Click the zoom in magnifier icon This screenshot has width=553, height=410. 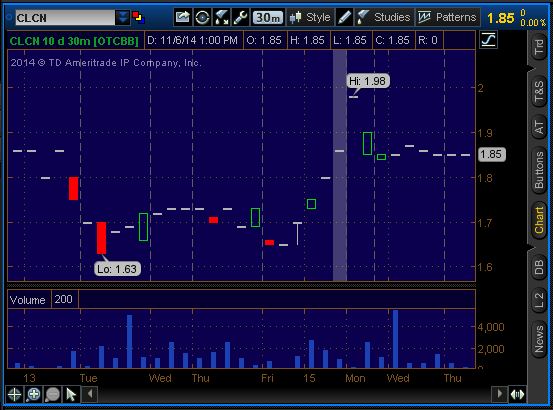[x=34, y=394]
